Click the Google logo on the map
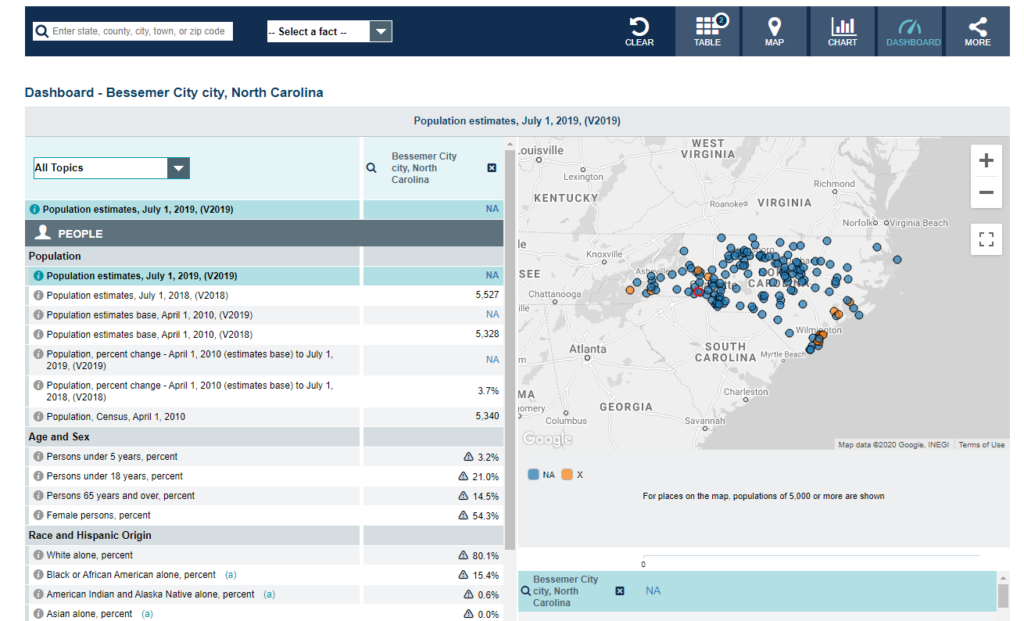The height and width of the screenshot is (621, 1024). pyautogui.click(x=547, y=439)
